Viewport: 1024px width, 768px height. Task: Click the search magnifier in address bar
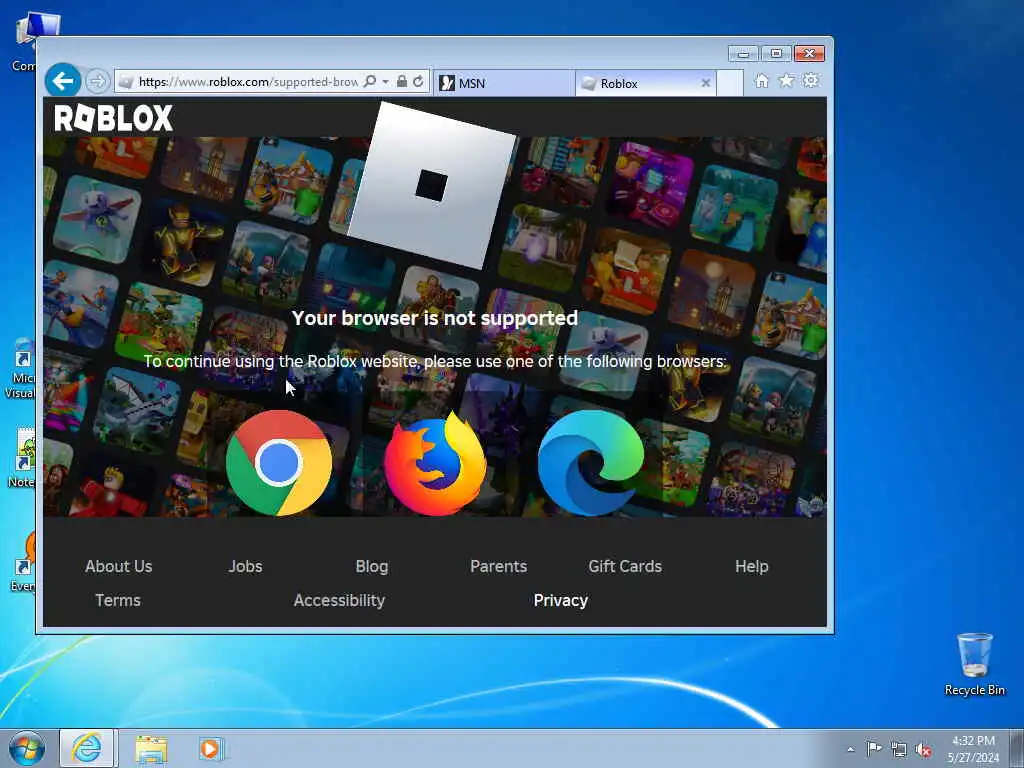[x=370, y=81]
